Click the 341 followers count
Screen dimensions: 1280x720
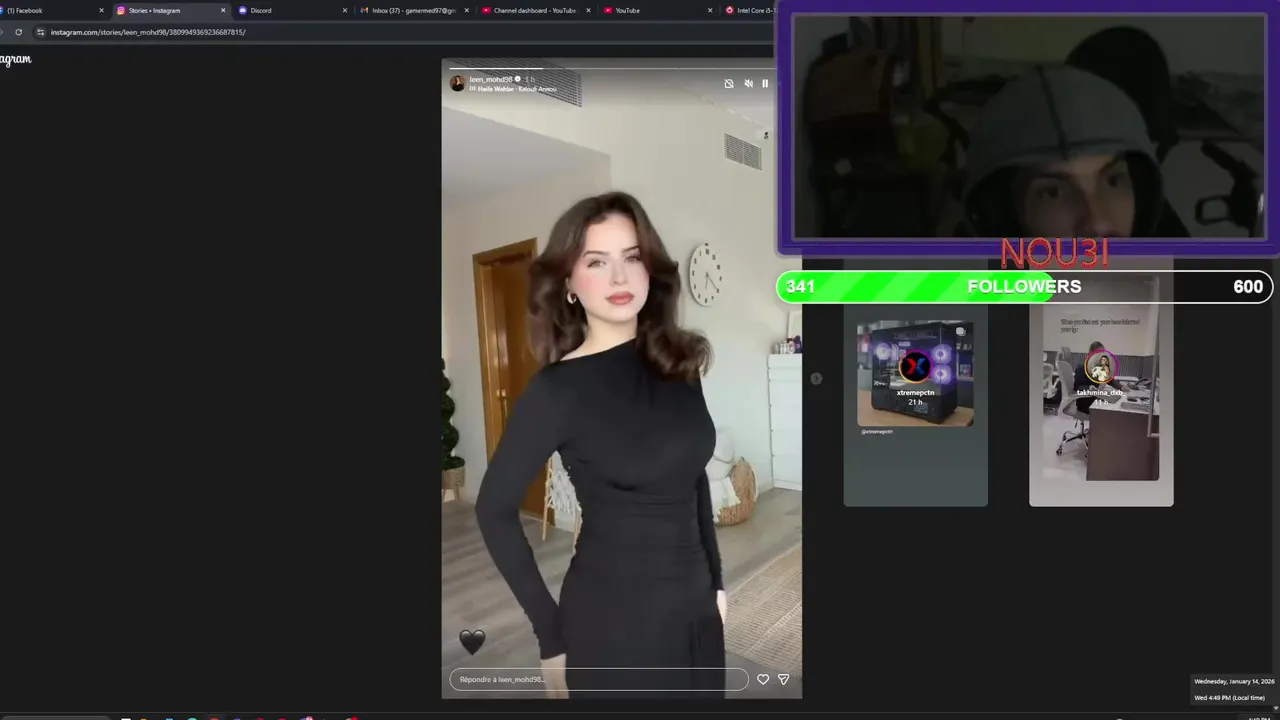(x=800, y=287)
